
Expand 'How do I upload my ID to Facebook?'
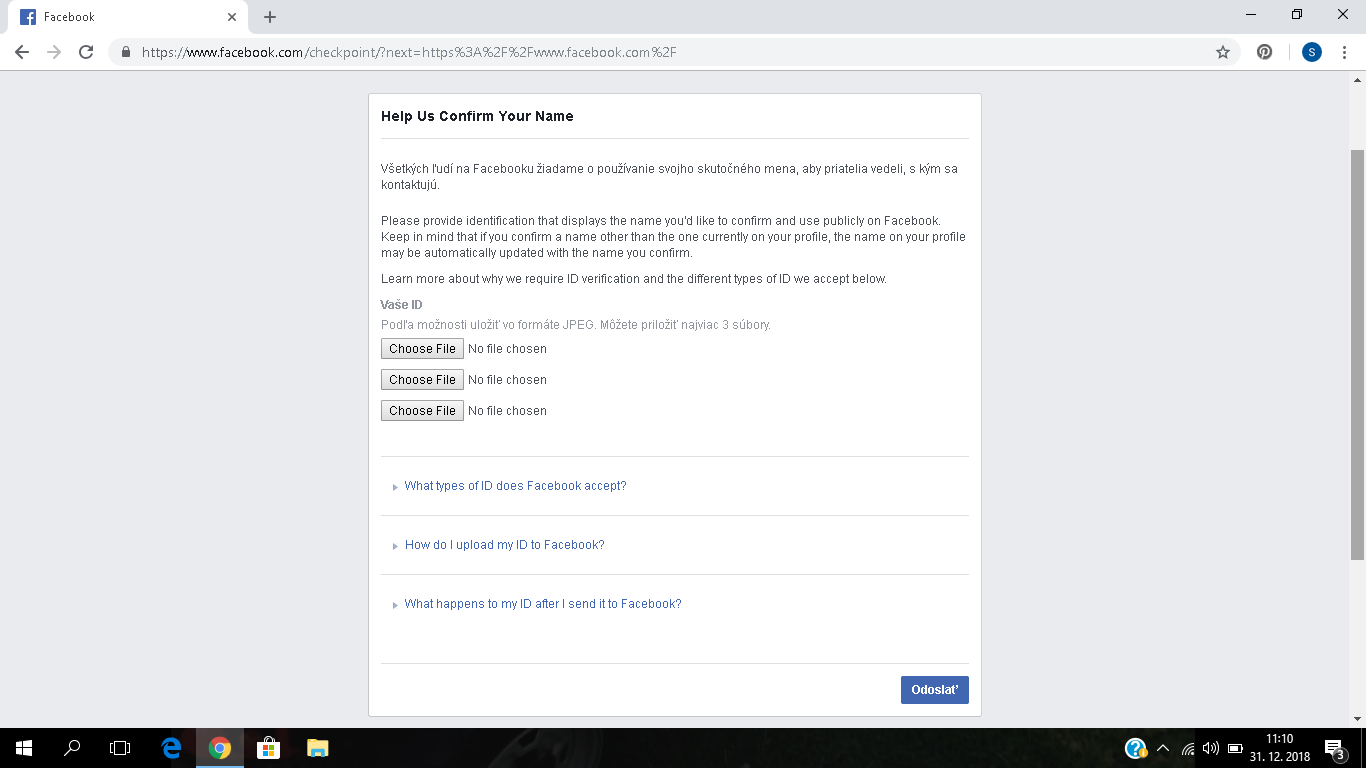tap(504, 545)
